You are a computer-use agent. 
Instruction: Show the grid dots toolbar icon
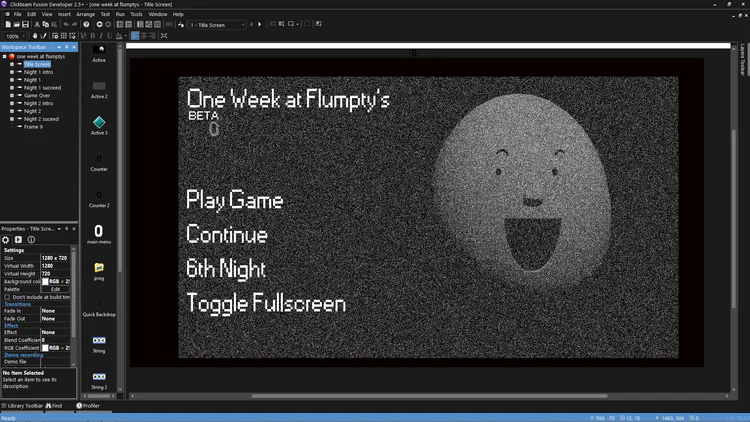64,36
